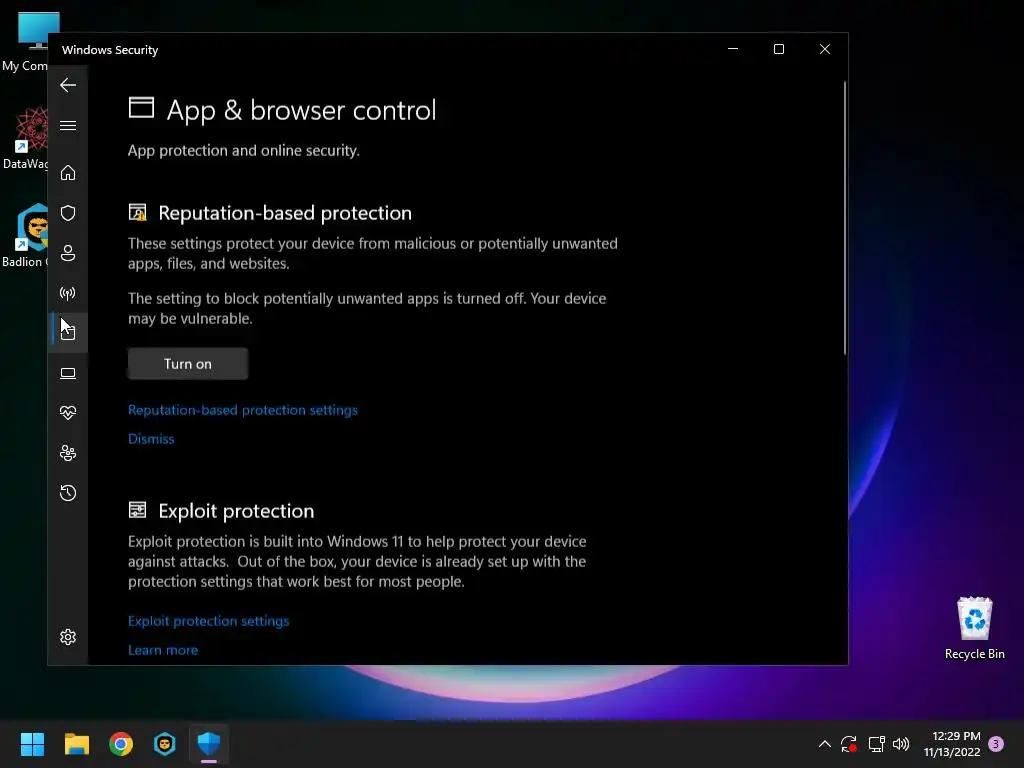Open Exploit protection settings link
Screen dimensions: 1024x768
[x=208, y=621]
